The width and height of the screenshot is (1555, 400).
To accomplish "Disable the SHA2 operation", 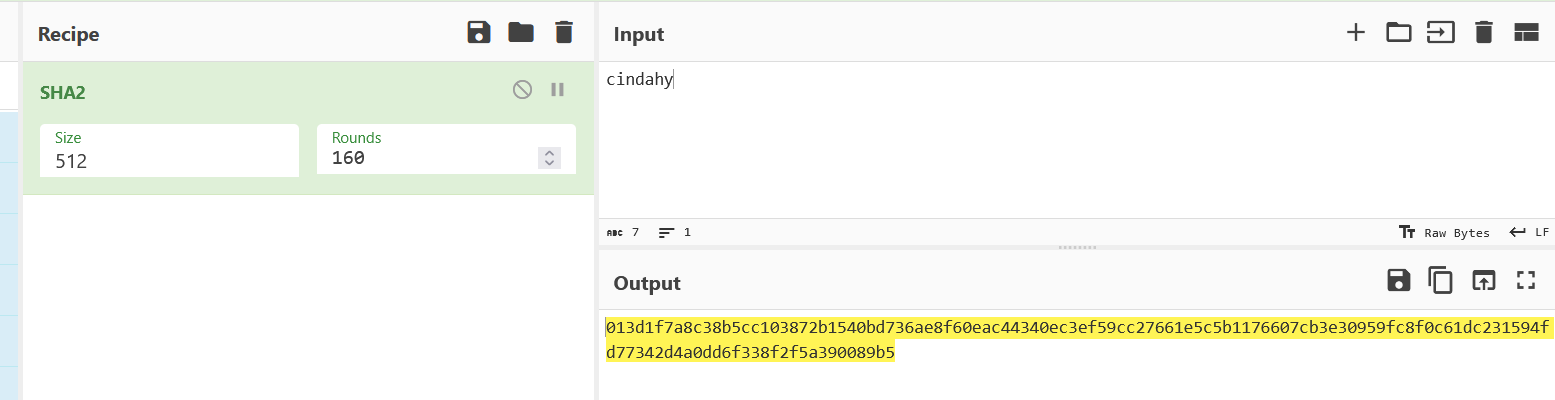I will pos(522,90).
